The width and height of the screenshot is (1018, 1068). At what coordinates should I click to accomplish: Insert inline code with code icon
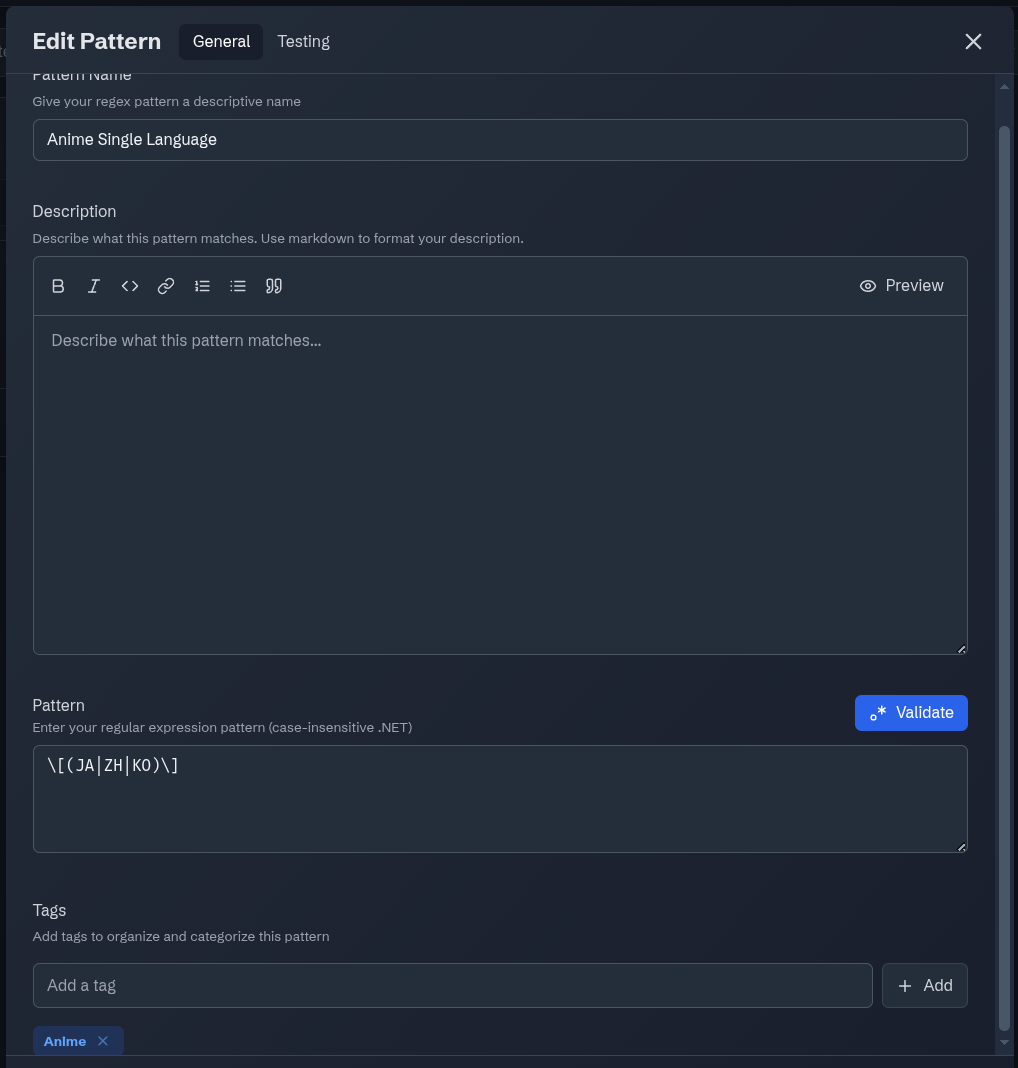tap(130, 286)
